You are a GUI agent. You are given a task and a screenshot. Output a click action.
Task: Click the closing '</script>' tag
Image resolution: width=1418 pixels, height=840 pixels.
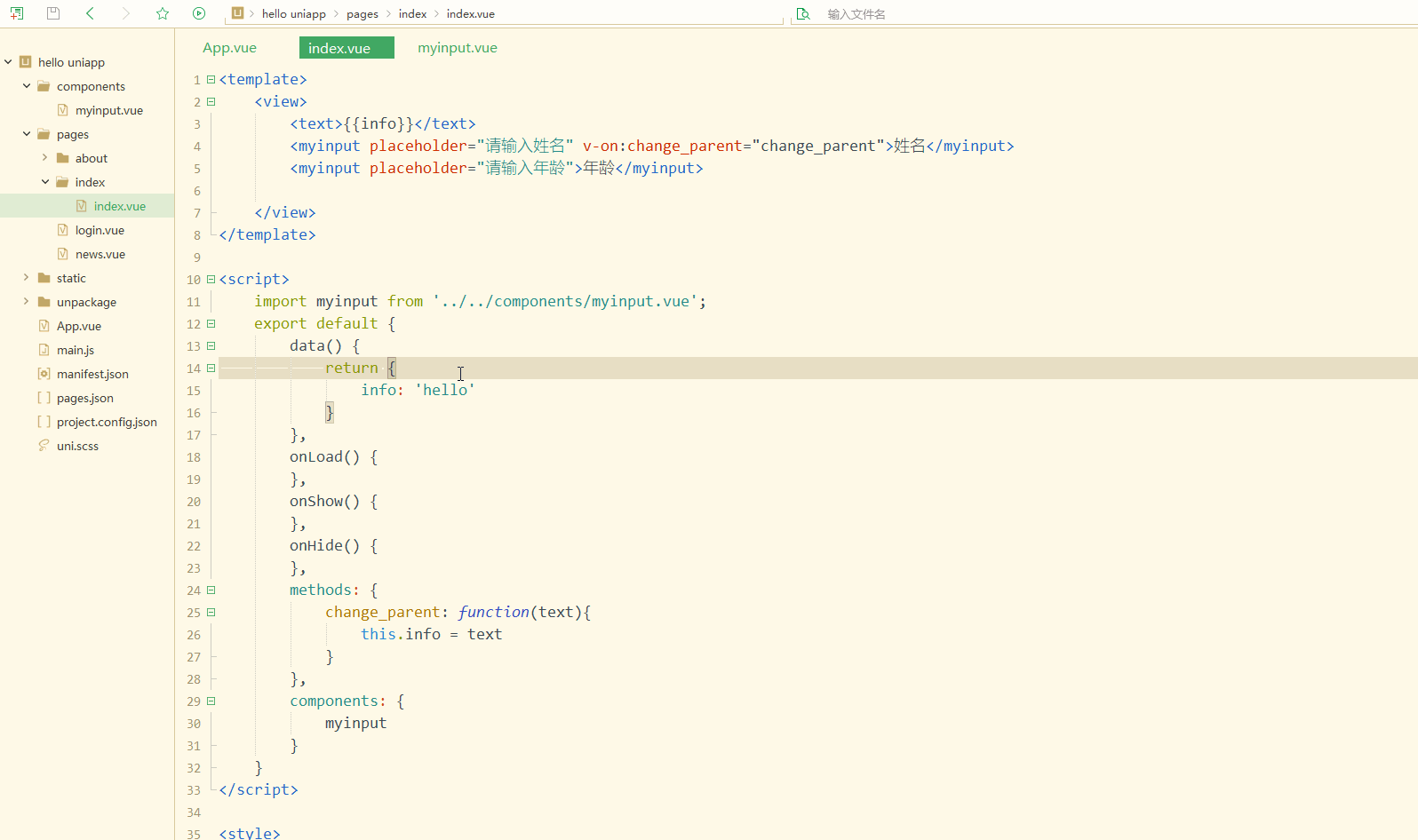[259, 790]
